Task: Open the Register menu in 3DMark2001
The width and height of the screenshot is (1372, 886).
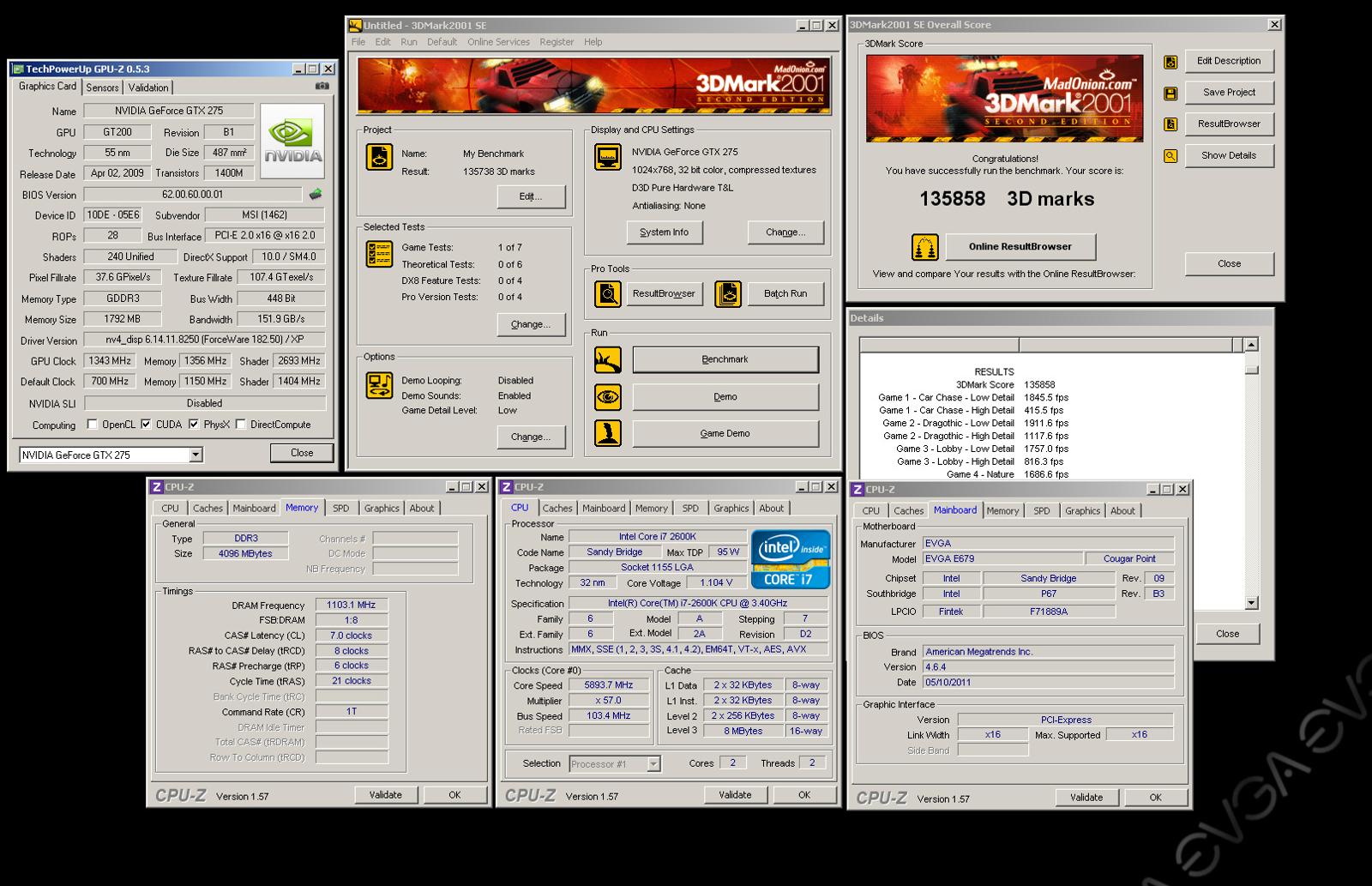Action: click(557, 42)
